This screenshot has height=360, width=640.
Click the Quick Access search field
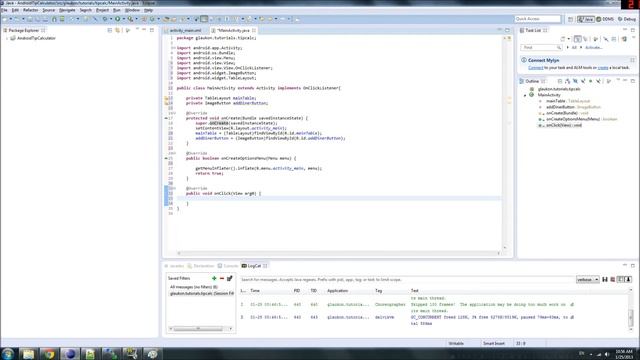tap(538, 19)
